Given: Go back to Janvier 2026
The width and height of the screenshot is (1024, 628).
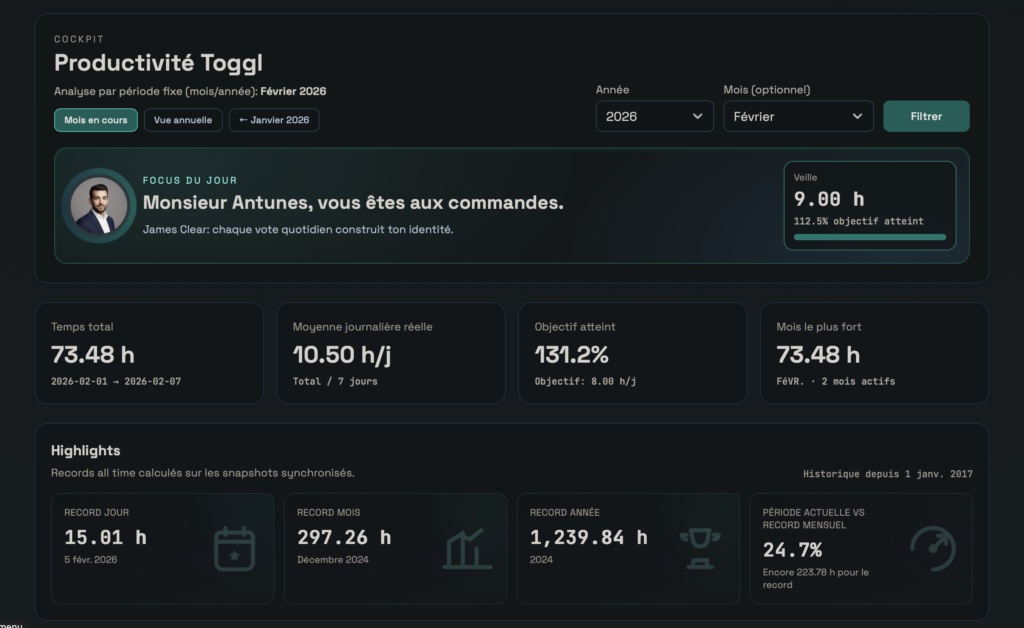Looking at the screenshot, I should coord(274,120).
